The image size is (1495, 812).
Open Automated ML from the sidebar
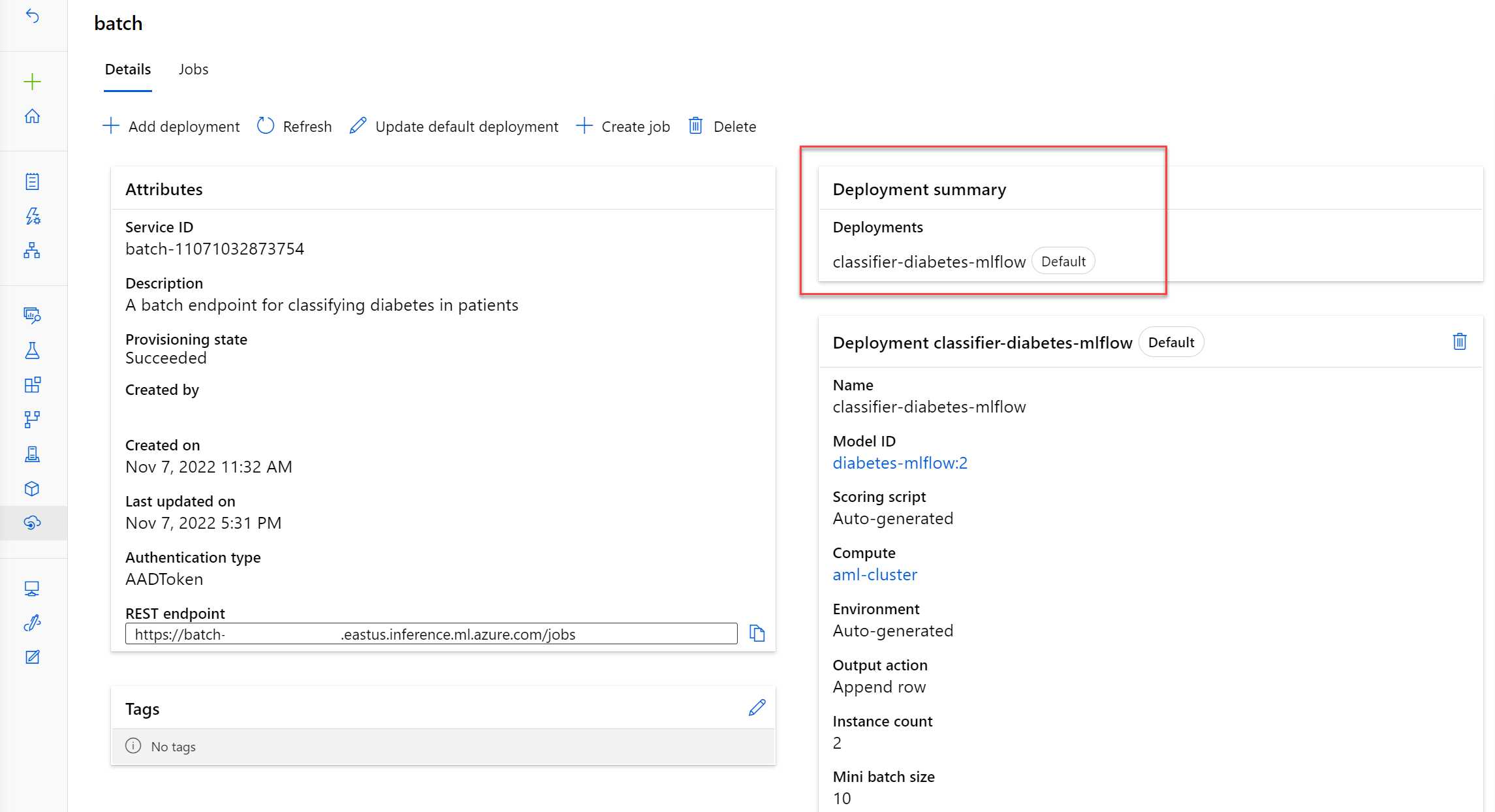(x=33, y=216)
